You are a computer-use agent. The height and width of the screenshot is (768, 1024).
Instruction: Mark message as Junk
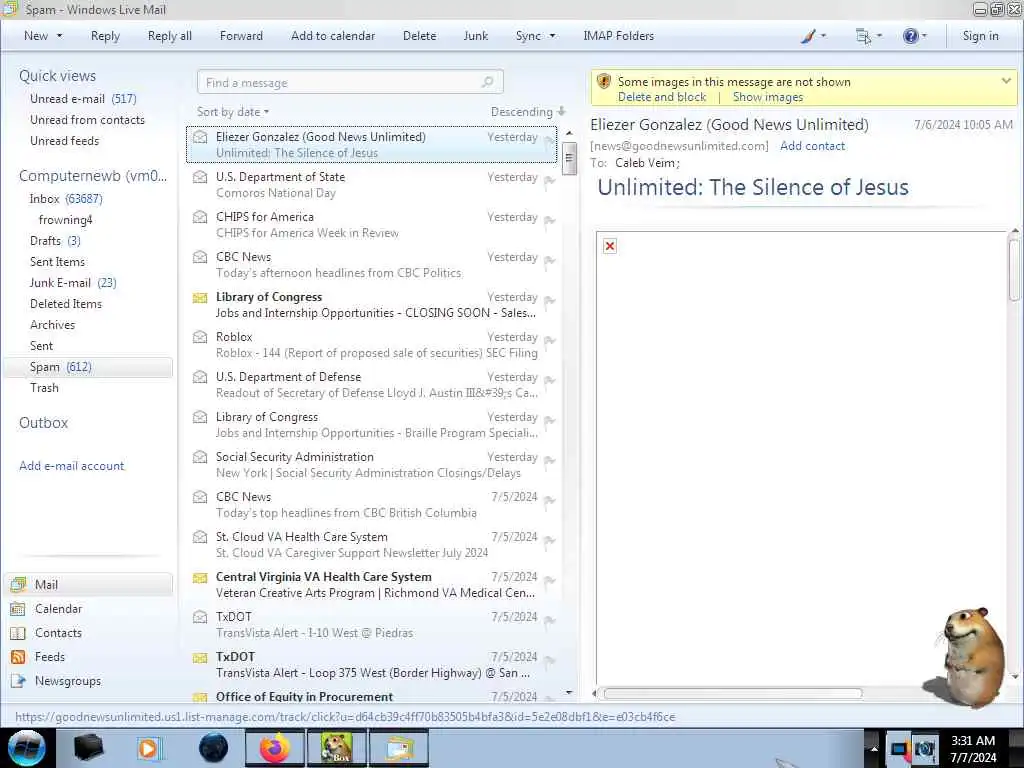click(x=475, y=36)
